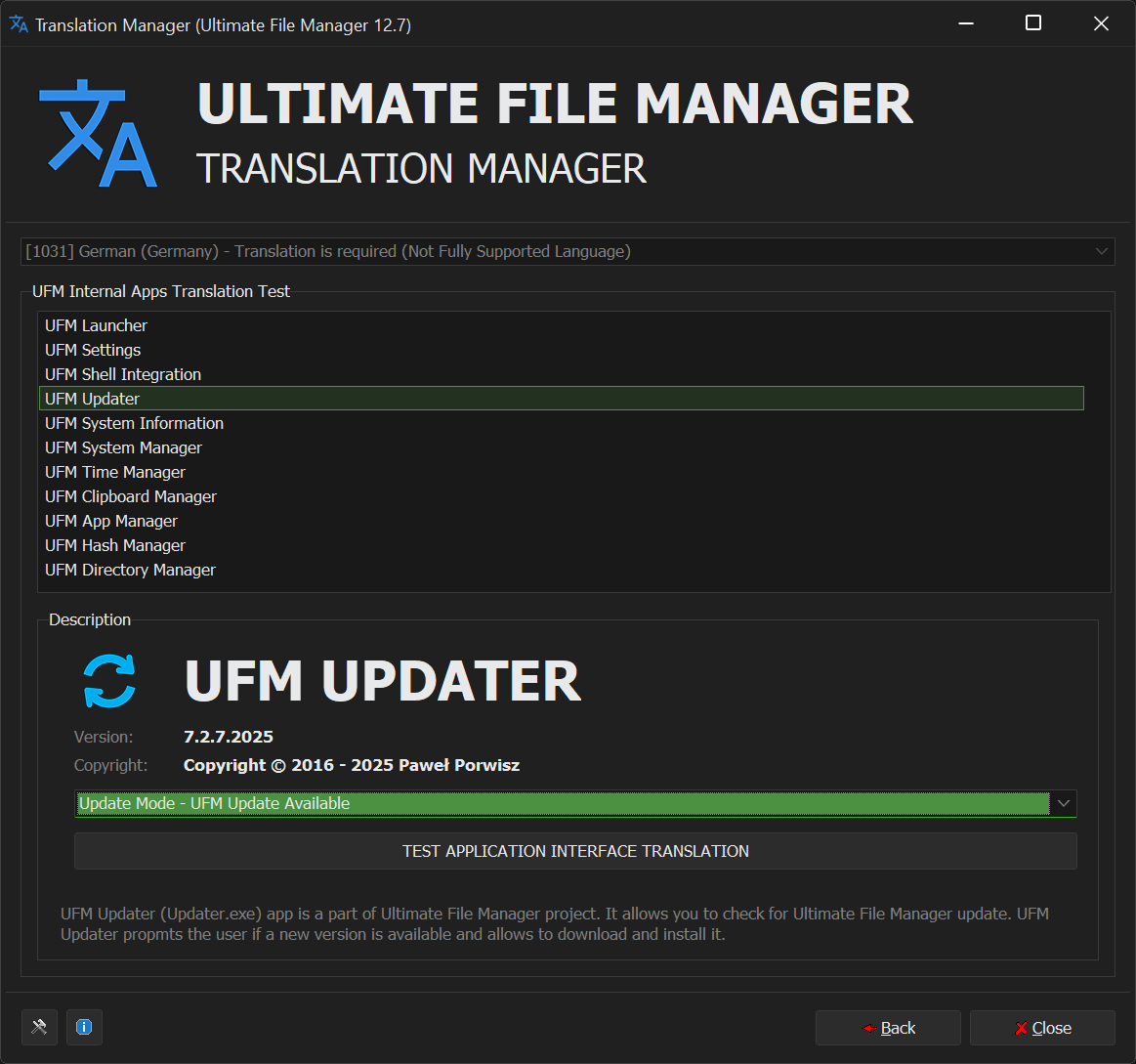Click the blue UFM Updater refresh icon
1136x1064 pixels.
[109, 681]
